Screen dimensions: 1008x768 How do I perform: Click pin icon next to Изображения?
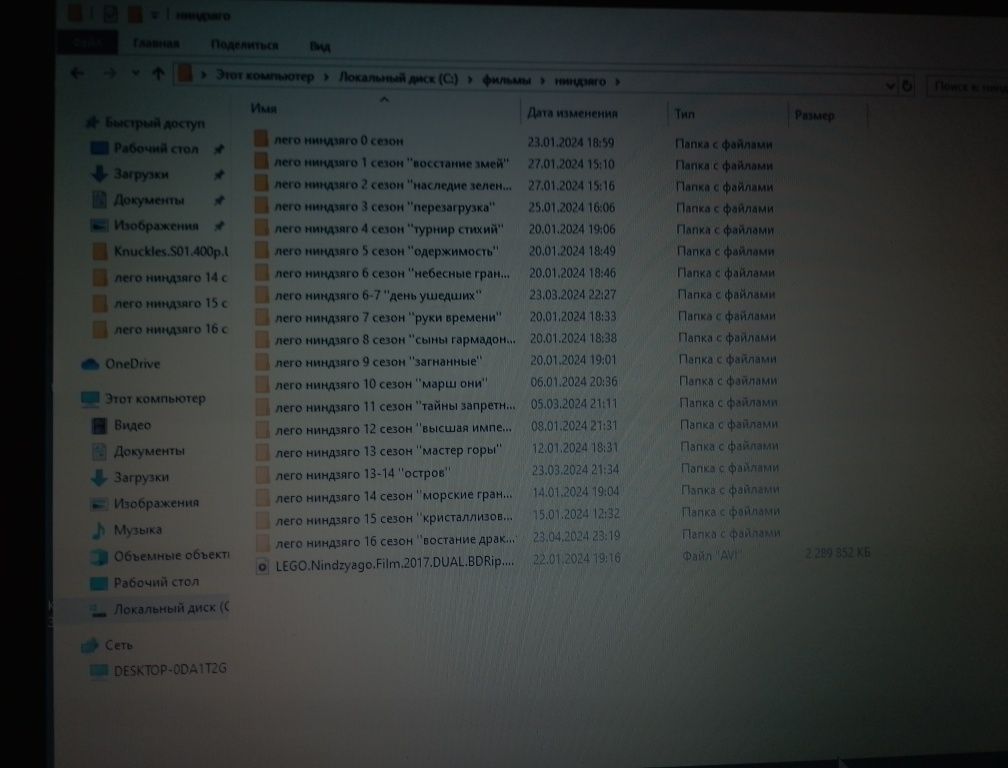(x=219, y=226)
